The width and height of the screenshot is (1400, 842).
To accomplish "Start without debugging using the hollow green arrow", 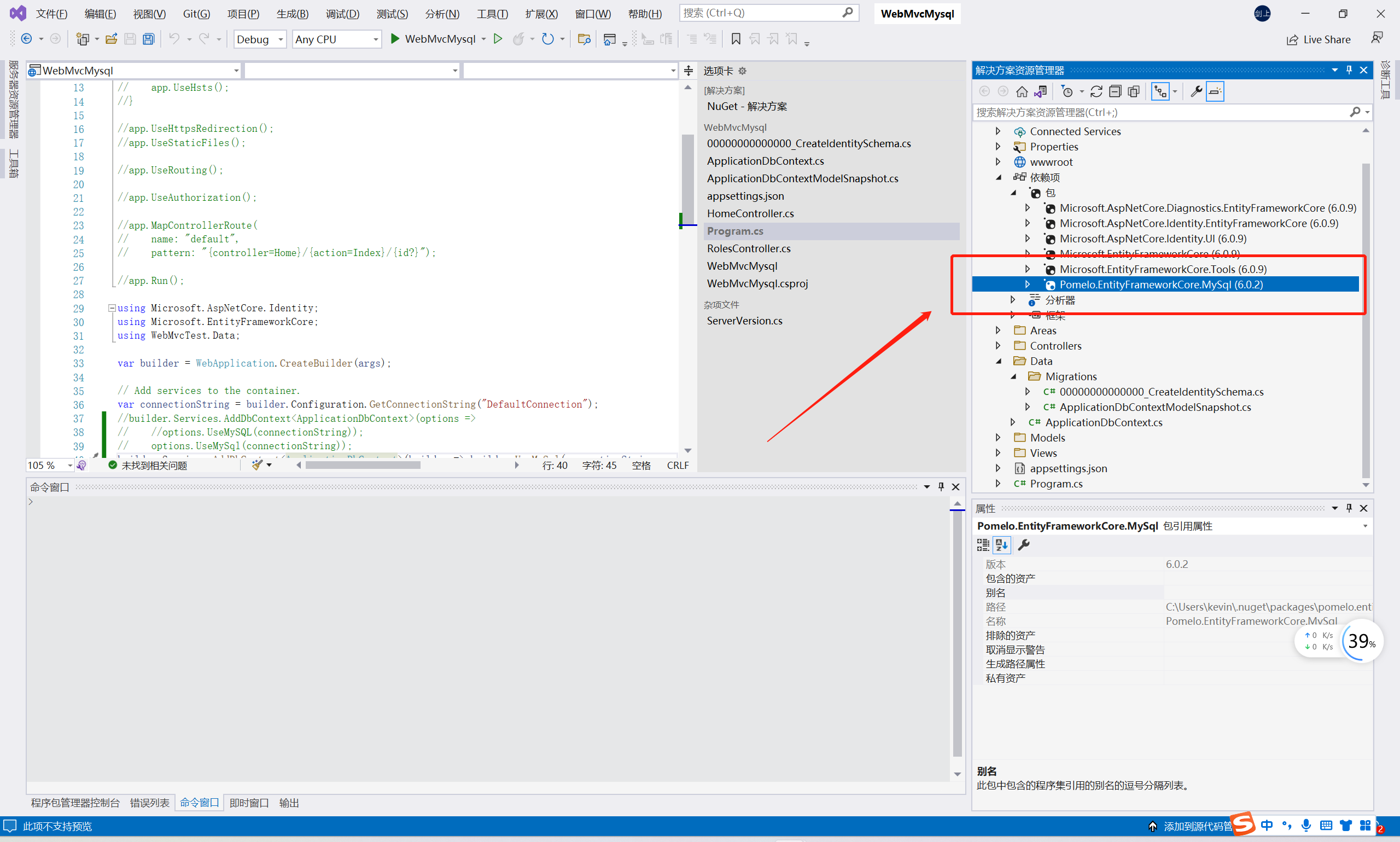I will 498,39.
